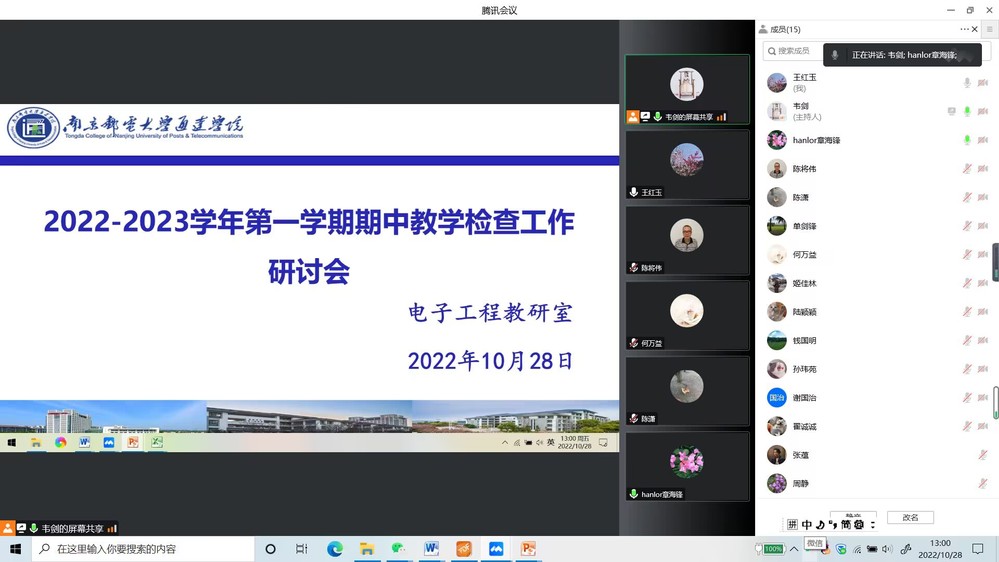Toggle microphone icon in 王红玉 member row
The width and height of the screenshot is (999, 562).
[x=967, y=83]
